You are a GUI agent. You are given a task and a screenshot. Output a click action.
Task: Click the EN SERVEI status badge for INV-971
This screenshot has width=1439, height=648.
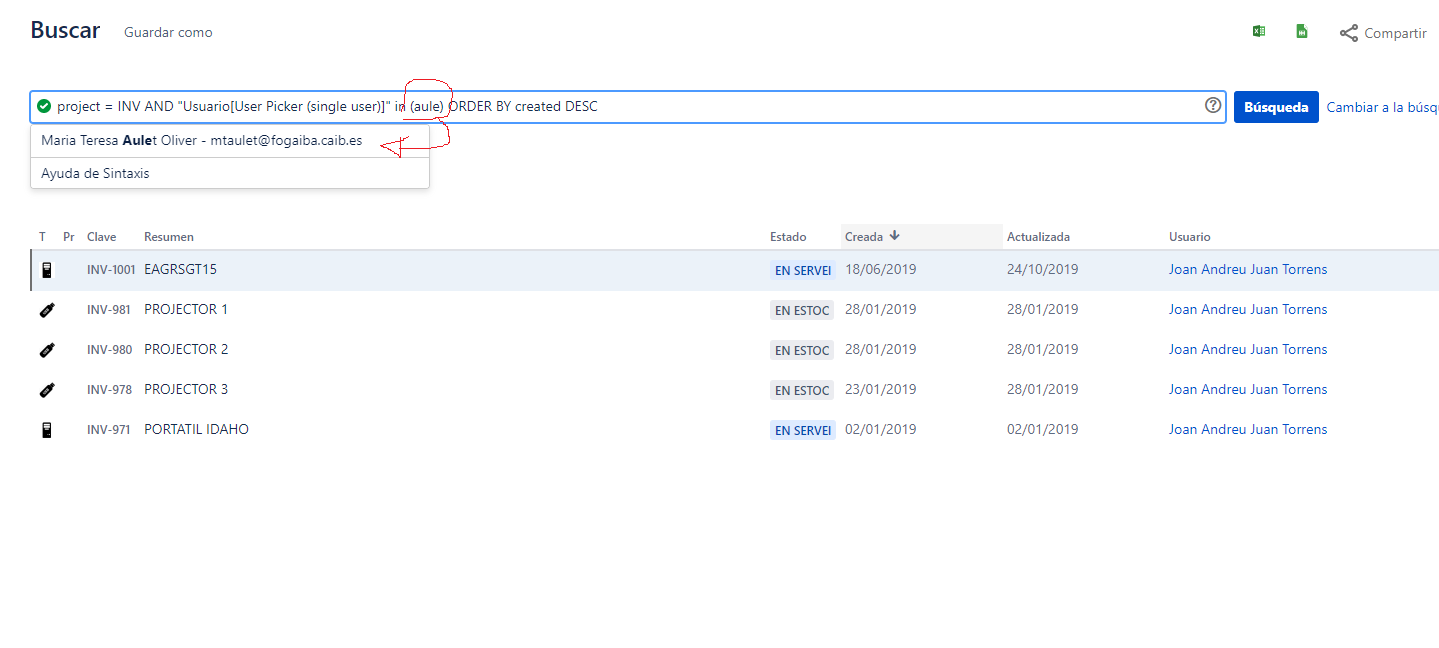tap(802, 430)
